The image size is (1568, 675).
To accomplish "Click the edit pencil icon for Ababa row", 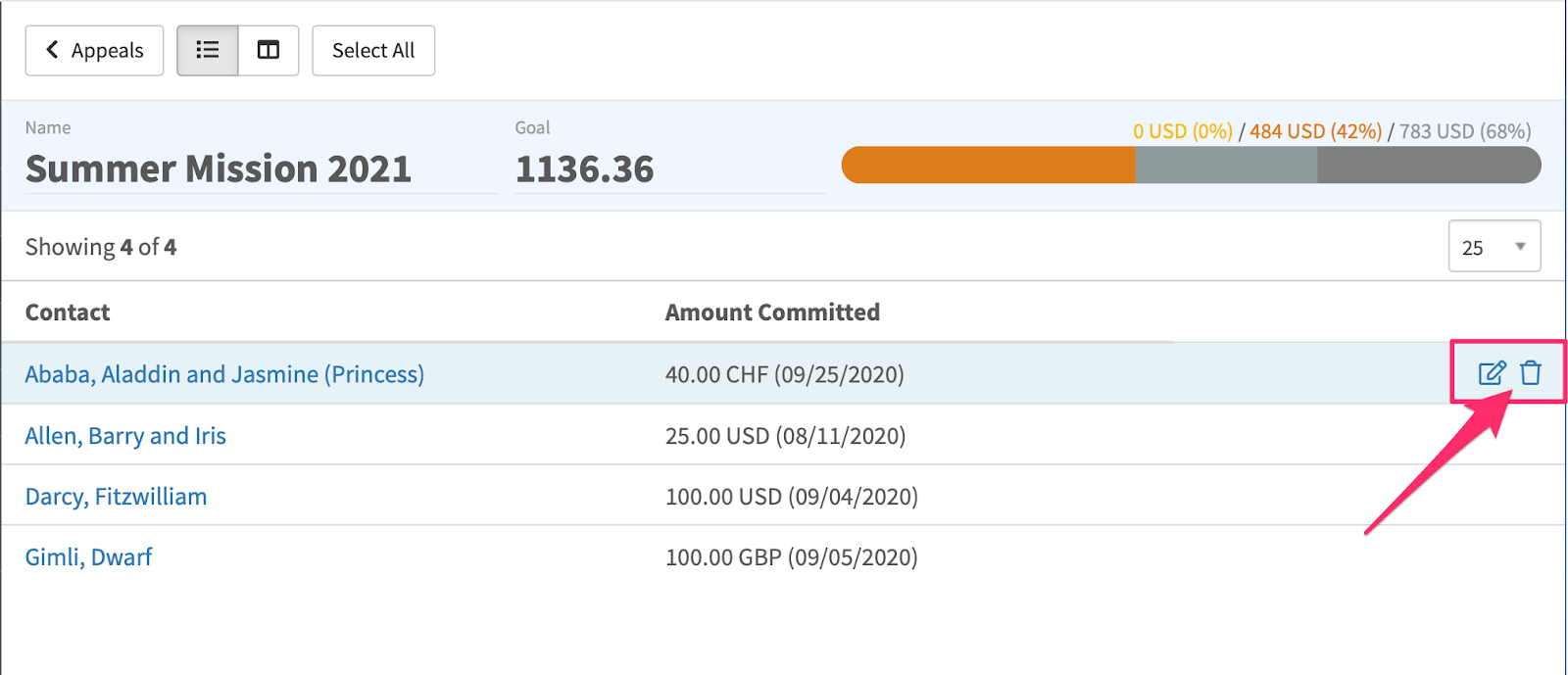I will (1492, 373).
